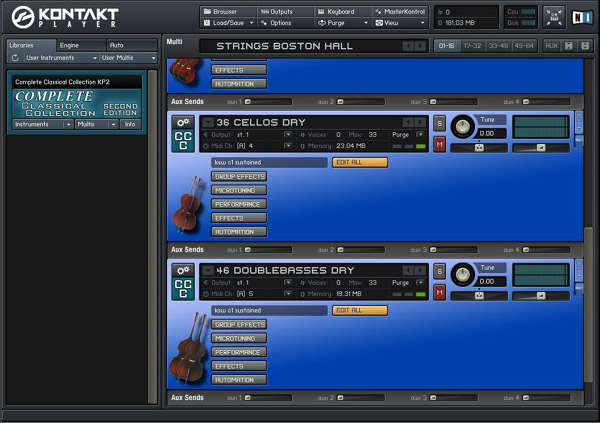Go to next multi with right arrow
The height and width of the screenshot is (423, 600).
(x=420, y=46)
